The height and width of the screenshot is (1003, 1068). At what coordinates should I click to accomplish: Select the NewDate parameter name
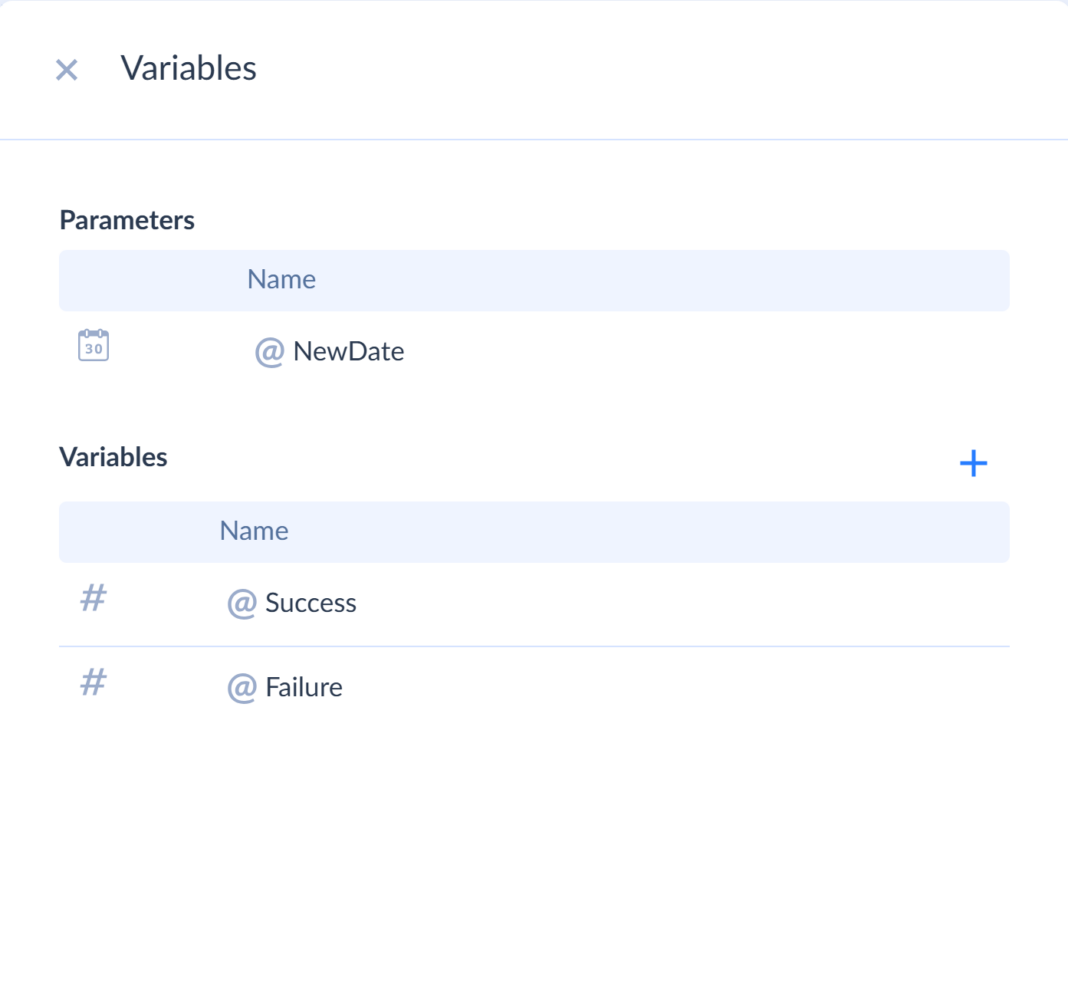pyautogui.click(x=348, y=352)
